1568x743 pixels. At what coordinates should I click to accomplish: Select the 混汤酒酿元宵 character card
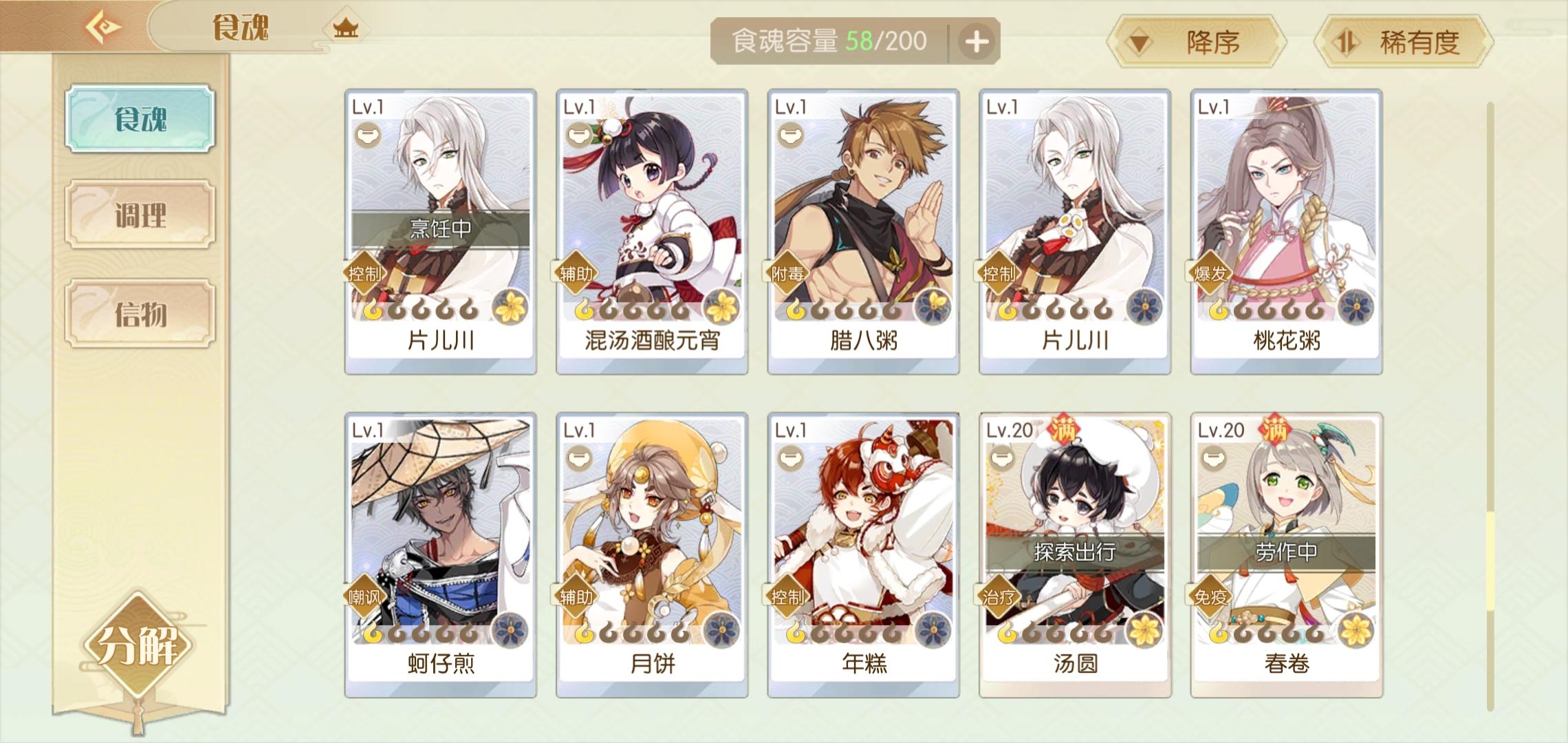[652, 232]
